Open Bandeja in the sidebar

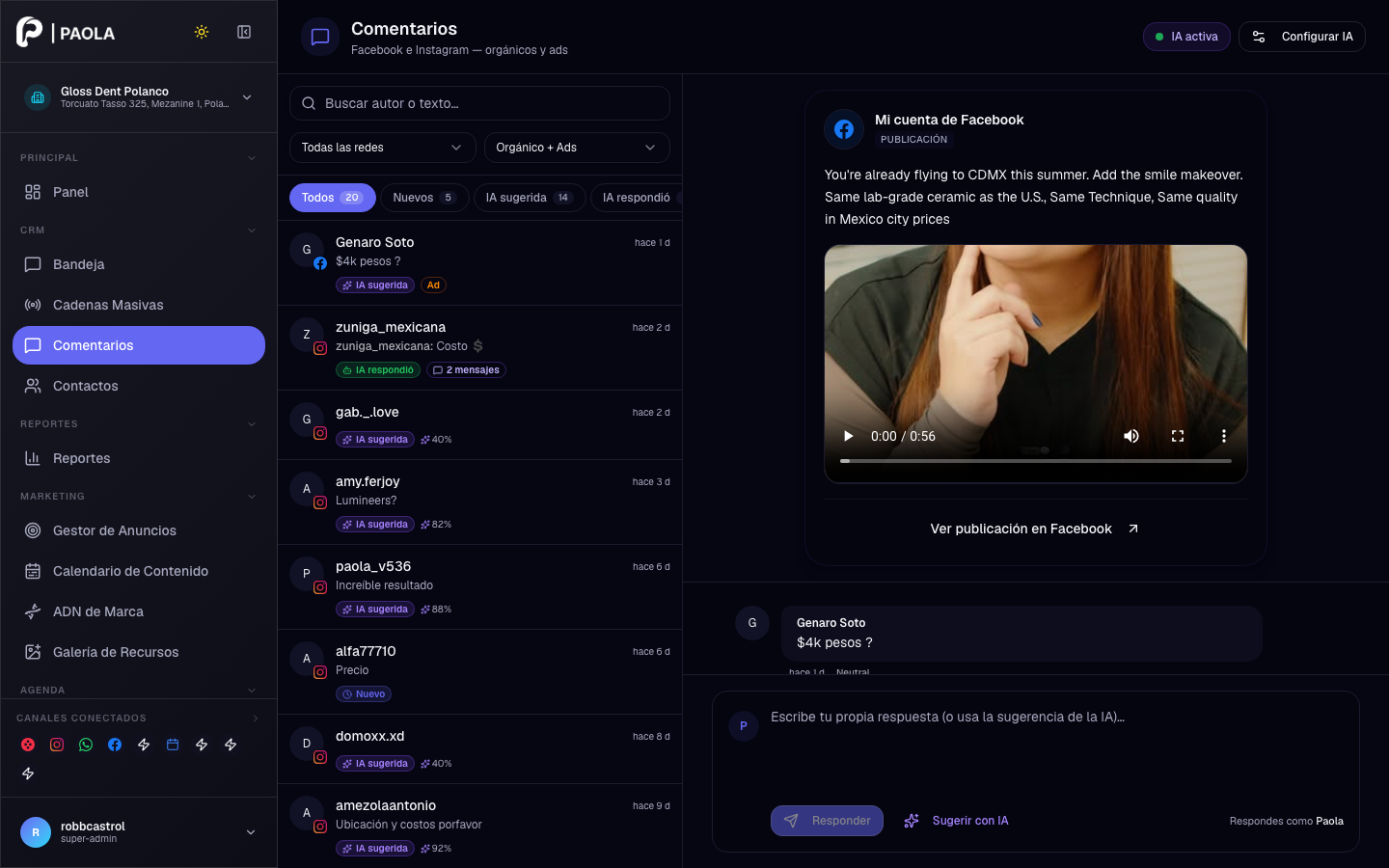click(x=139, y=264)
